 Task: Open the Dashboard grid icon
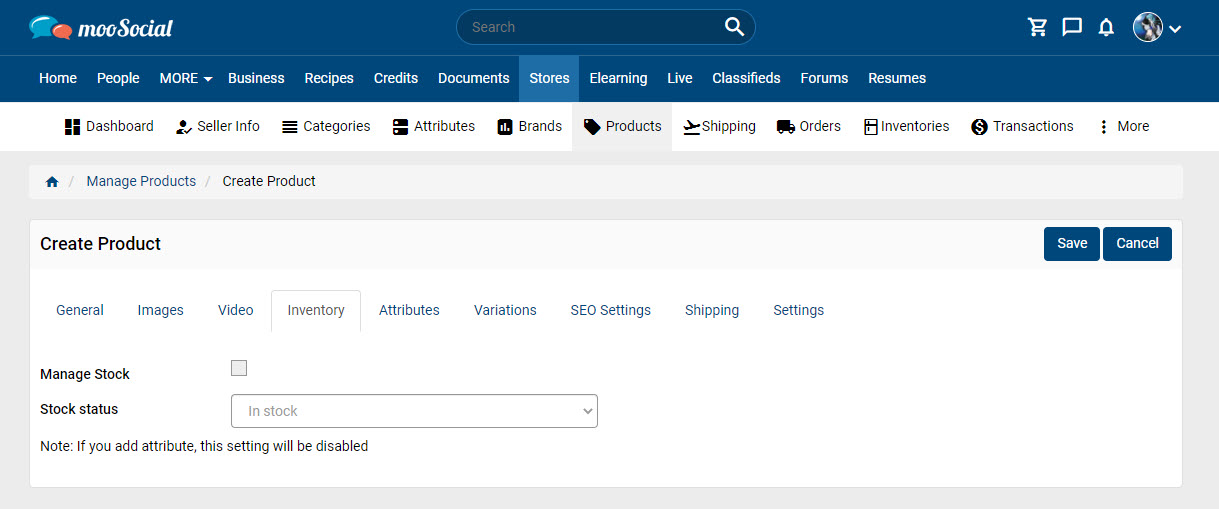coord(72,127)
